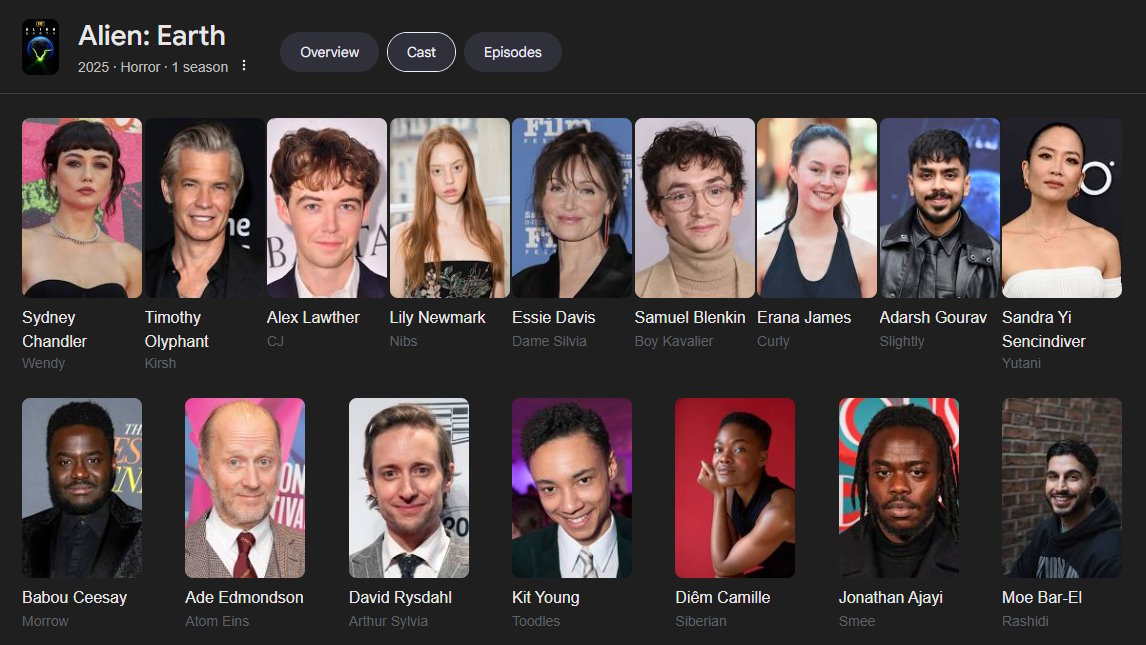This screenshot has height=645, width=1146.
Task: Open the Episodes tab
Action: coord(512,53)
